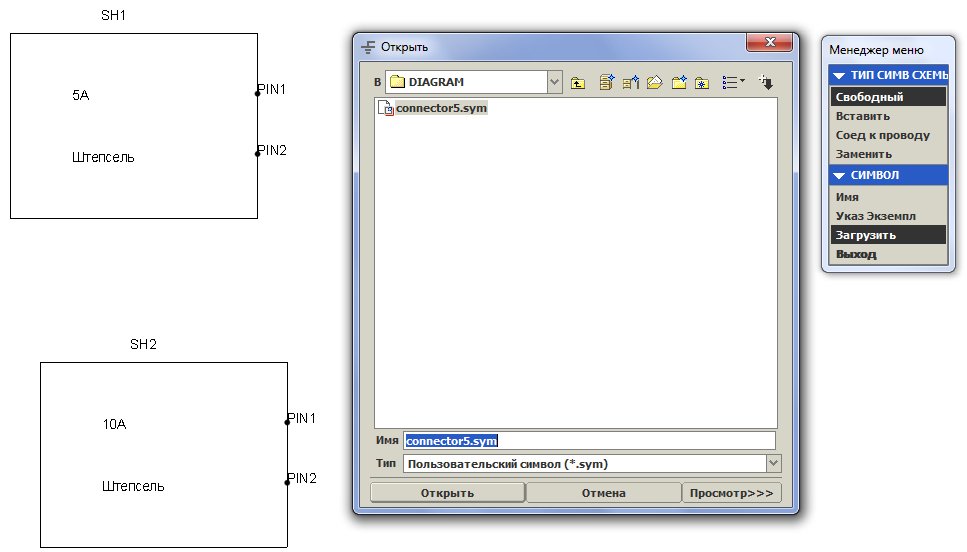Click the connector5.sym file icon
The height and width of the screenshot is (552, 967).
pos(385,108)
